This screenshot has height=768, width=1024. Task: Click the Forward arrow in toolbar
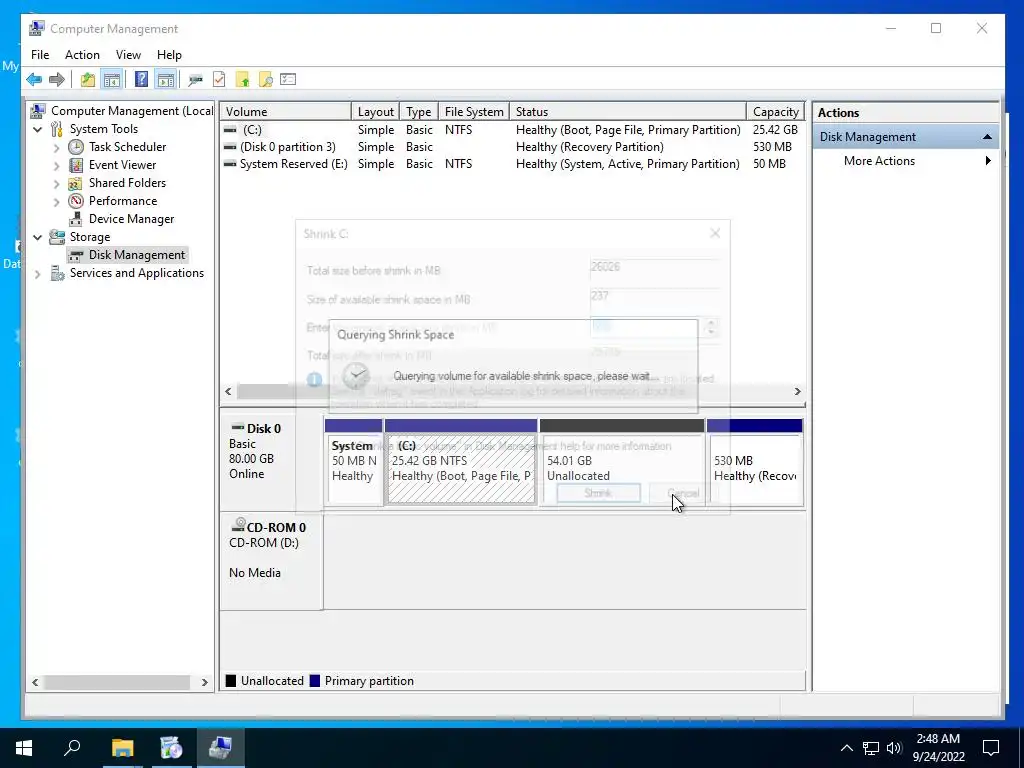[x=57, y=80]
